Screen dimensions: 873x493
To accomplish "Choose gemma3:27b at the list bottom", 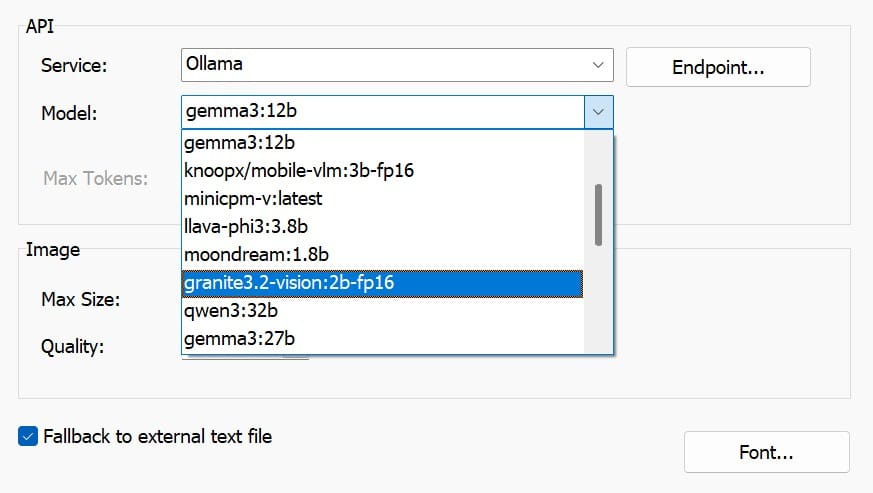I will (x=382, y=339).
